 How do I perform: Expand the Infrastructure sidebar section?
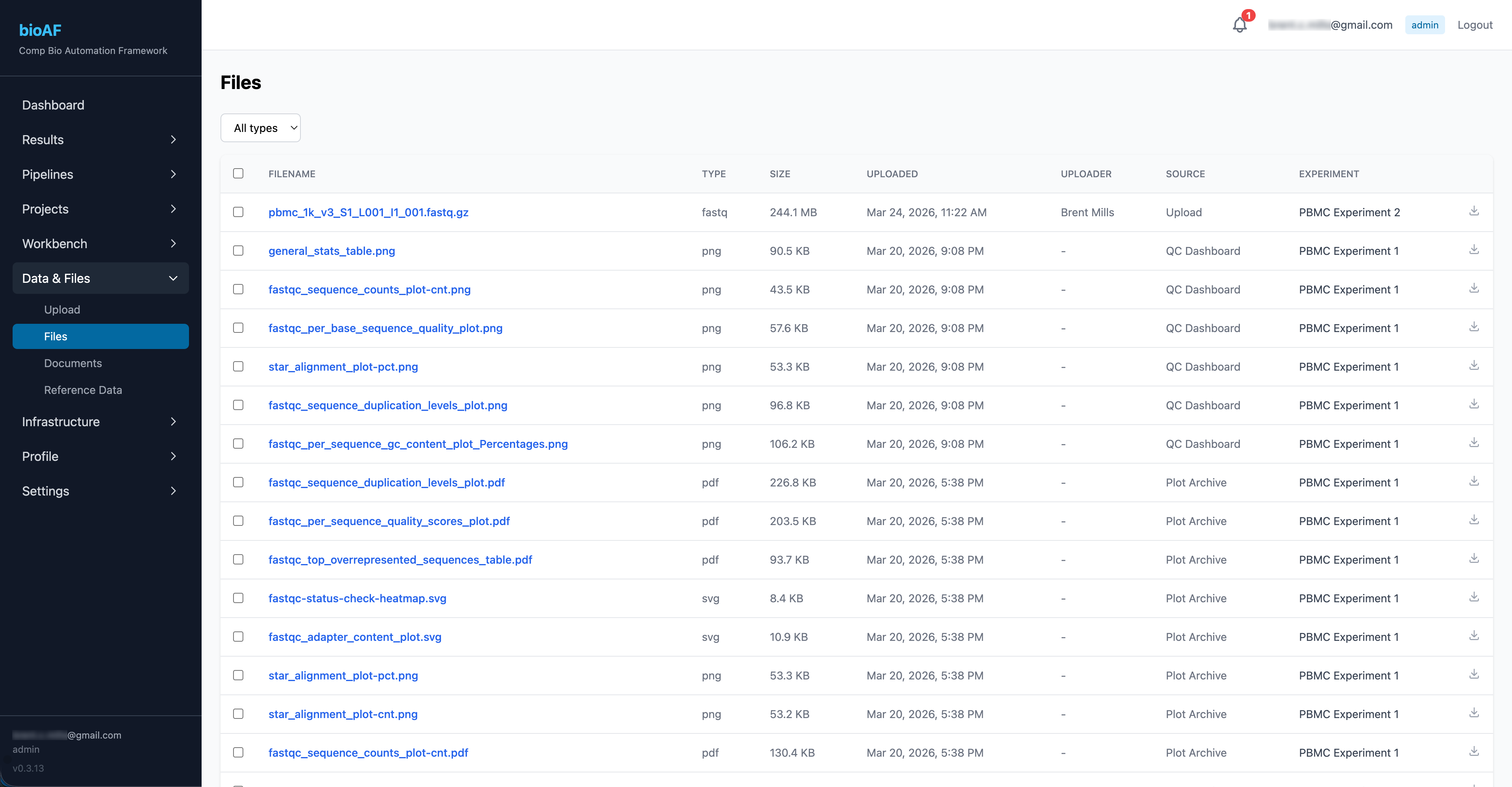(x=100, y=422)
